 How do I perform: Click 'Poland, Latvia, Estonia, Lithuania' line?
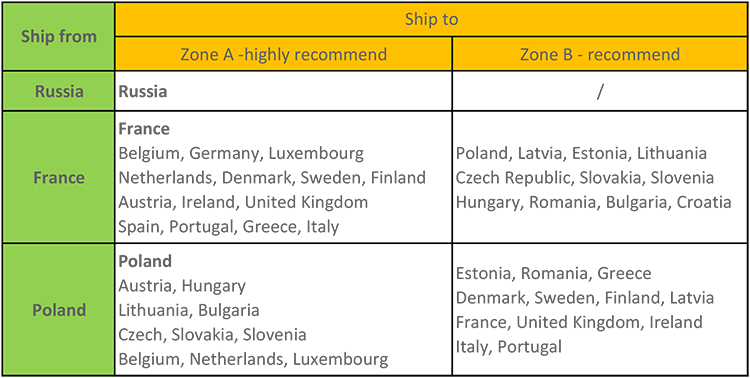(581, 154)
